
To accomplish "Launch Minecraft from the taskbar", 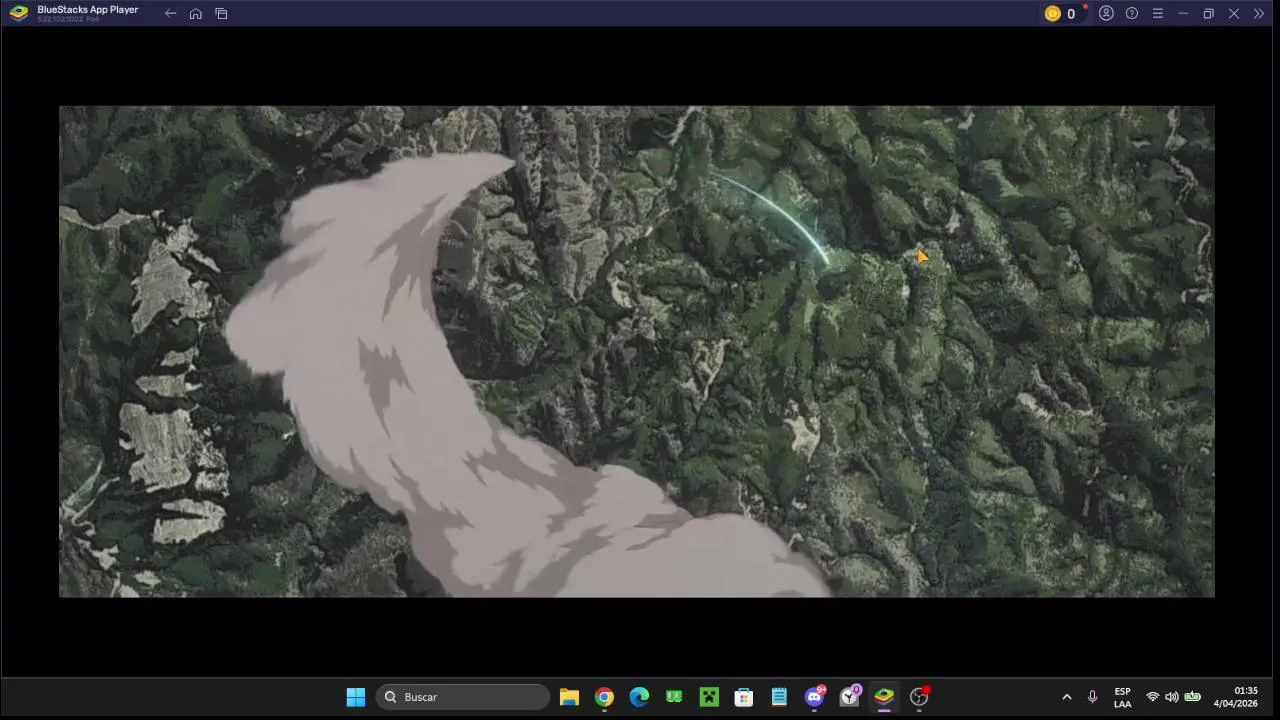I will tap(709, 697).
